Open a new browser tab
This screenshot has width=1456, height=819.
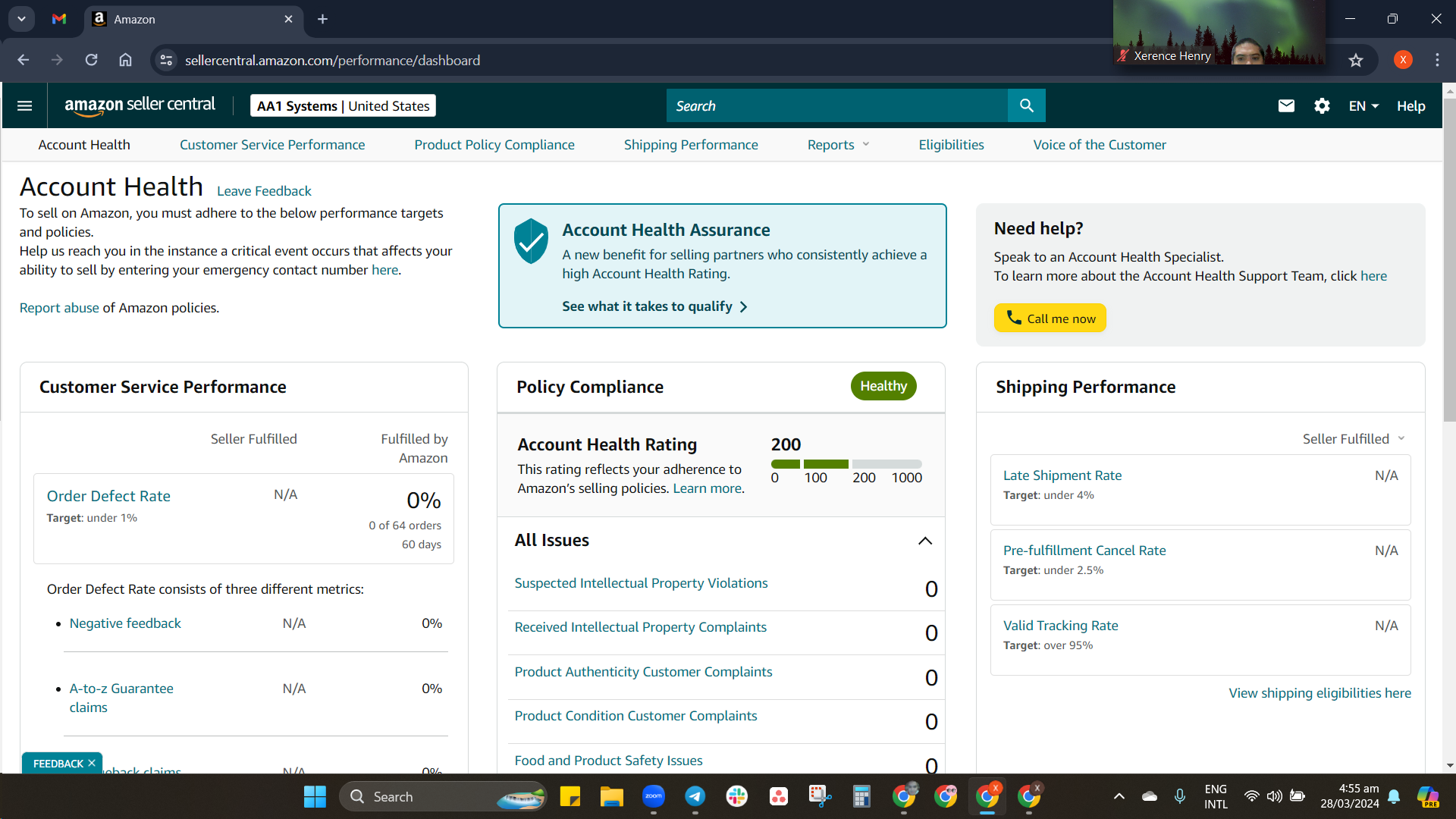[323, 19]
